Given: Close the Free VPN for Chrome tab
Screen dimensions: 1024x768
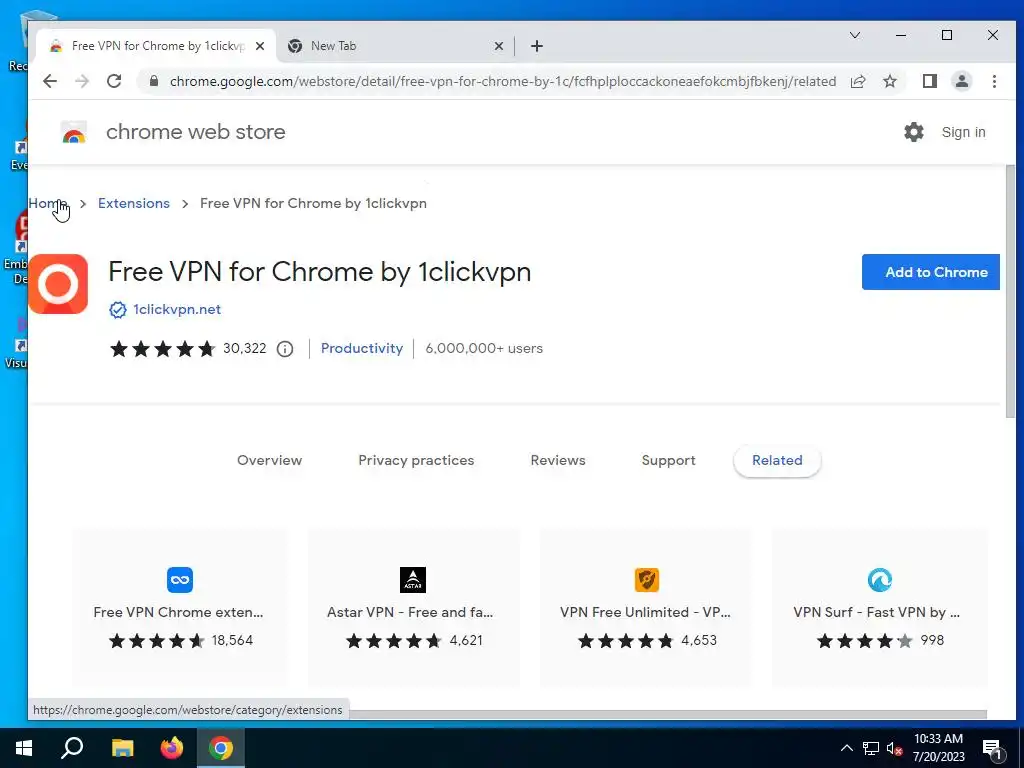Looking at the screenshot, I should (260, 46).
